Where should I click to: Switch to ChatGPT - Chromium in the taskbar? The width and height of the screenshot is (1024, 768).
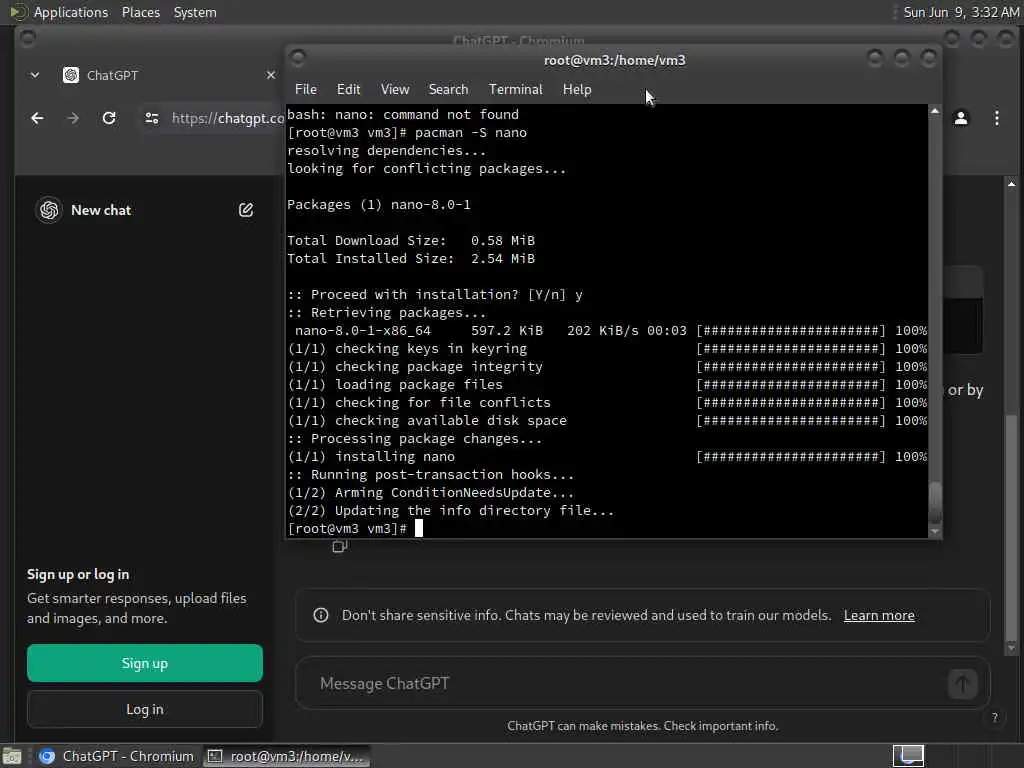pos(116,756)
